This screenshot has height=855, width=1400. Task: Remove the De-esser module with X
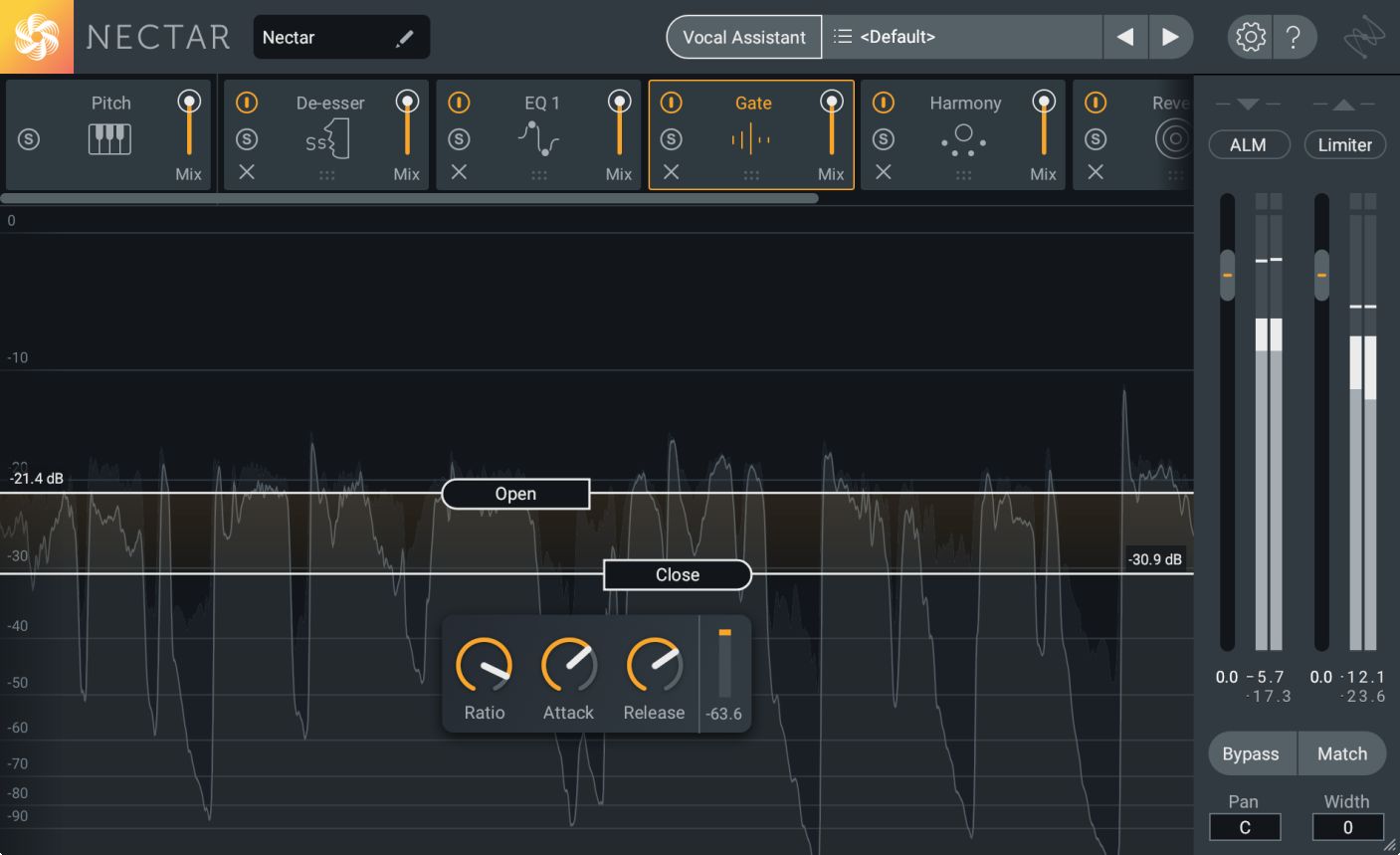point(247,172)
